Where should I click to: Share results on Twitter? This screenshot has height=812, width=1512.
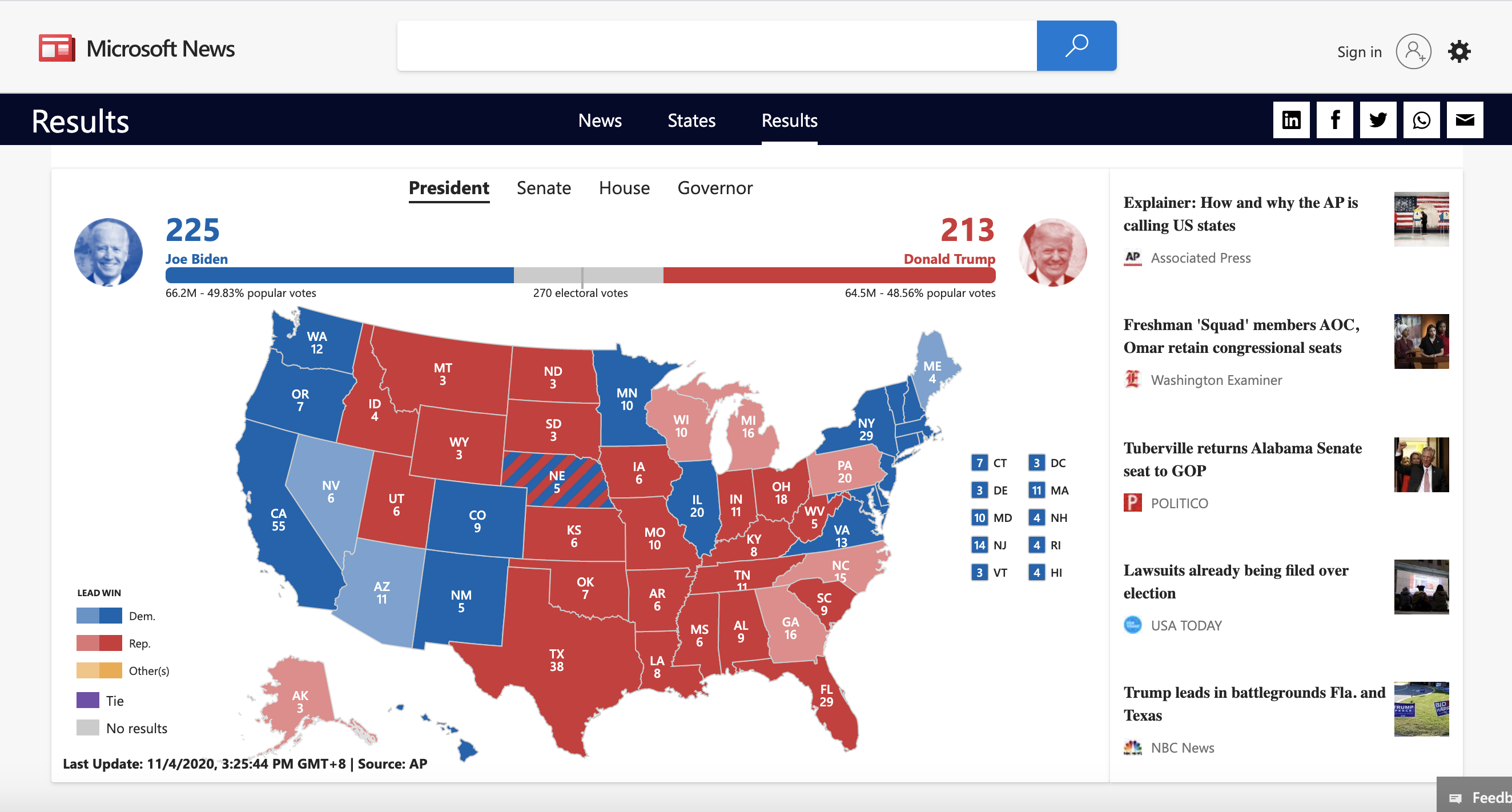[1378, 120]
